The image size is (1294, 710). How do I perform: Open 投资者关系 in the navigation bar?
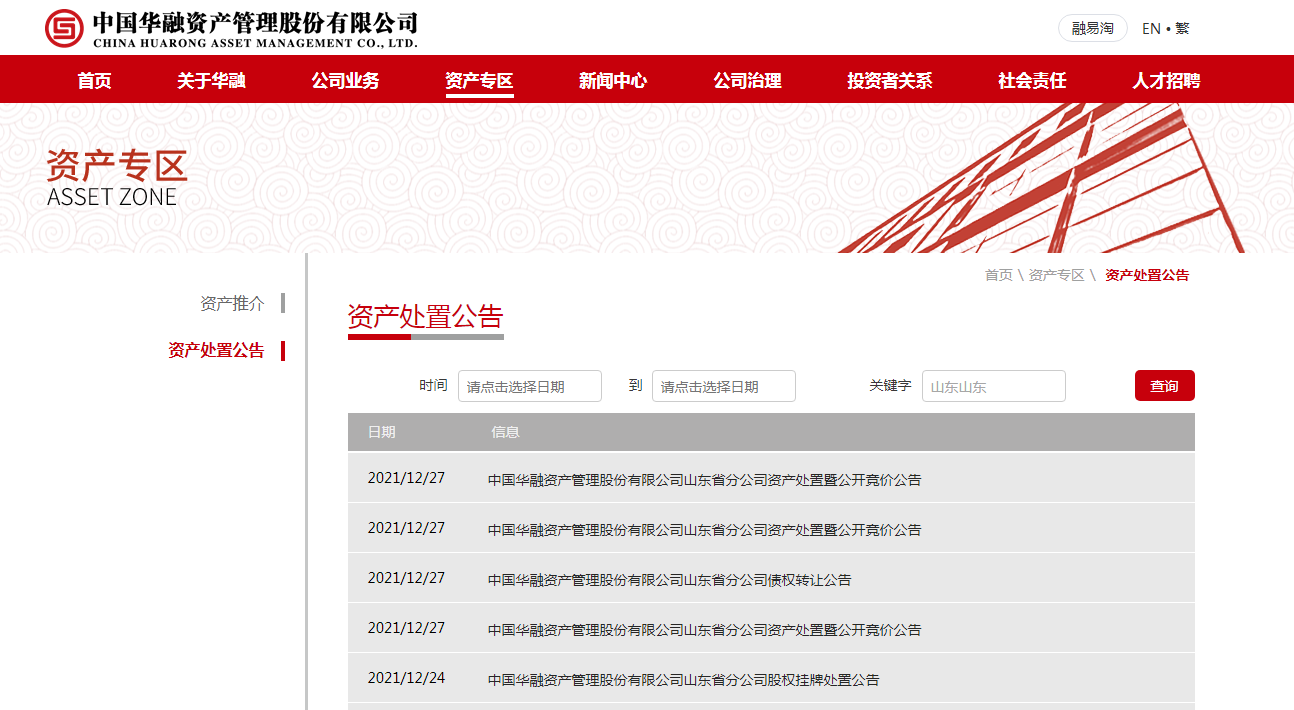click(x=890, y=81)
